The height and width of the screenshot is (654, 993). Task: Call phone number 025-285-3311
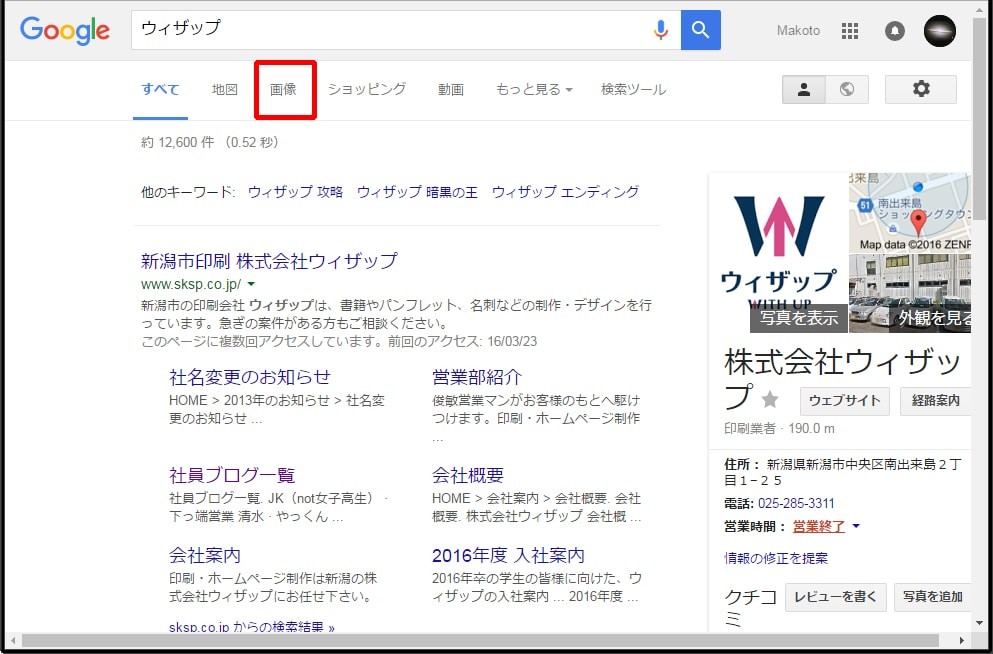click(796, 503)
